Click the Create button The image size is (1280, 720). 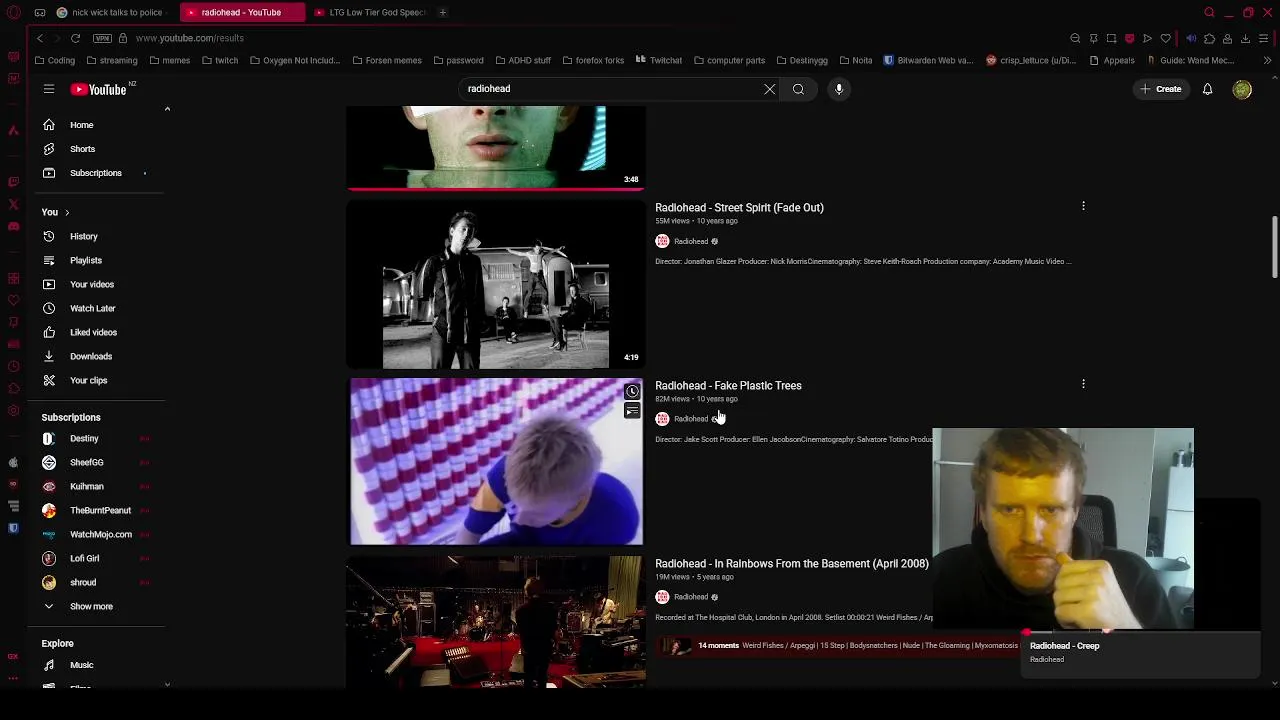point(1160,89)
